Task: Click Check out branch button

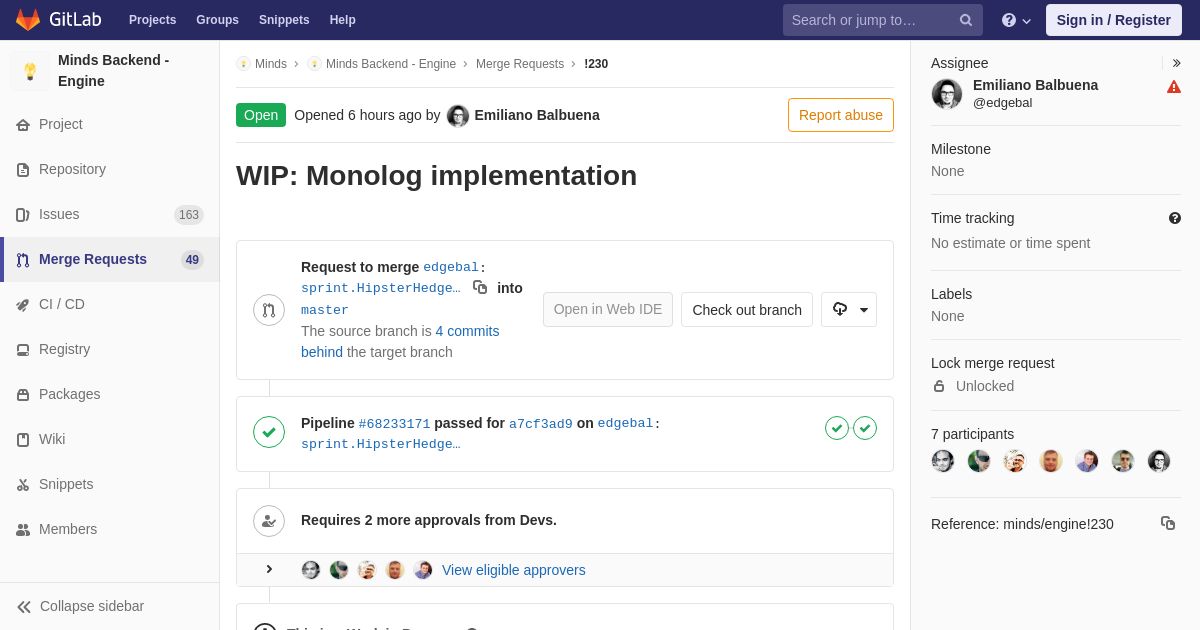Action: (747, 310)
